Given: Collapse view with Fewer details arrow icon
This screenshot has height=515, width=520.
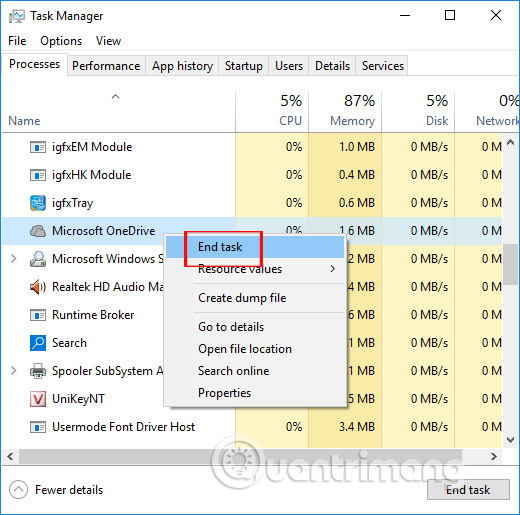Looking at the screenshot, I should click(18, 490).
